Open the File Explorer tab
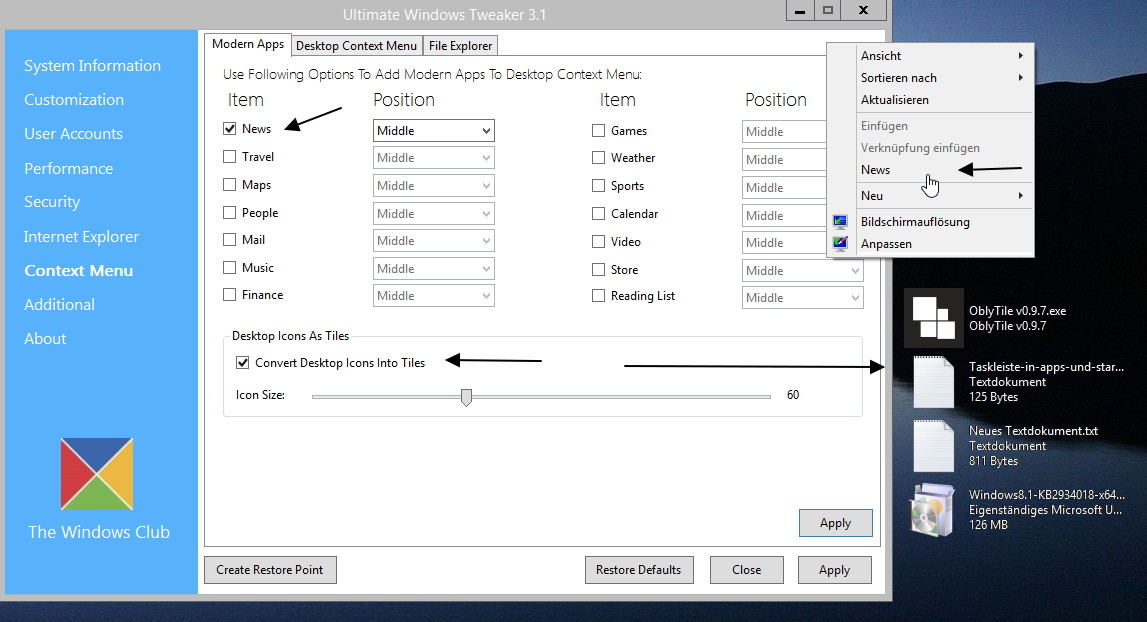Viewport: 1147px width, 622px height. (460, 46)
